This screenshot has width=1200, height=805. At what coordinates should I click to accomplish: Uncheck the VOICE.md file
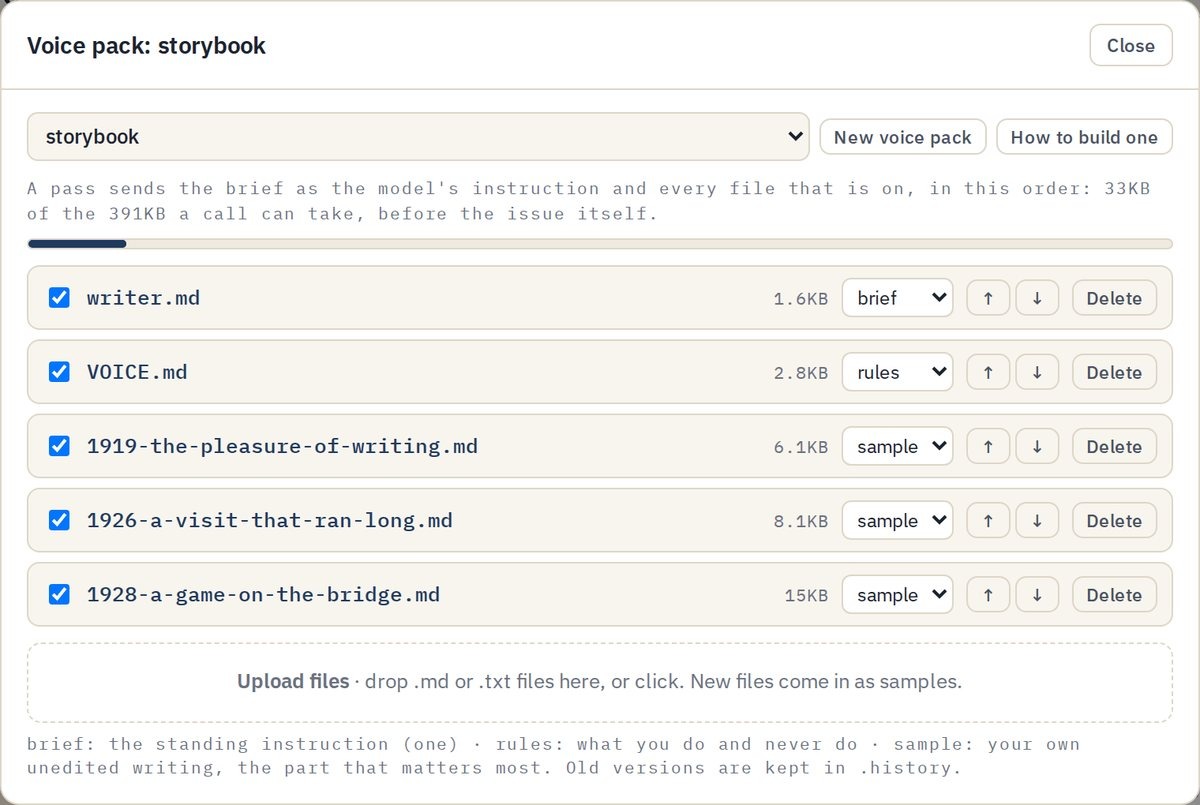(59, 371)
